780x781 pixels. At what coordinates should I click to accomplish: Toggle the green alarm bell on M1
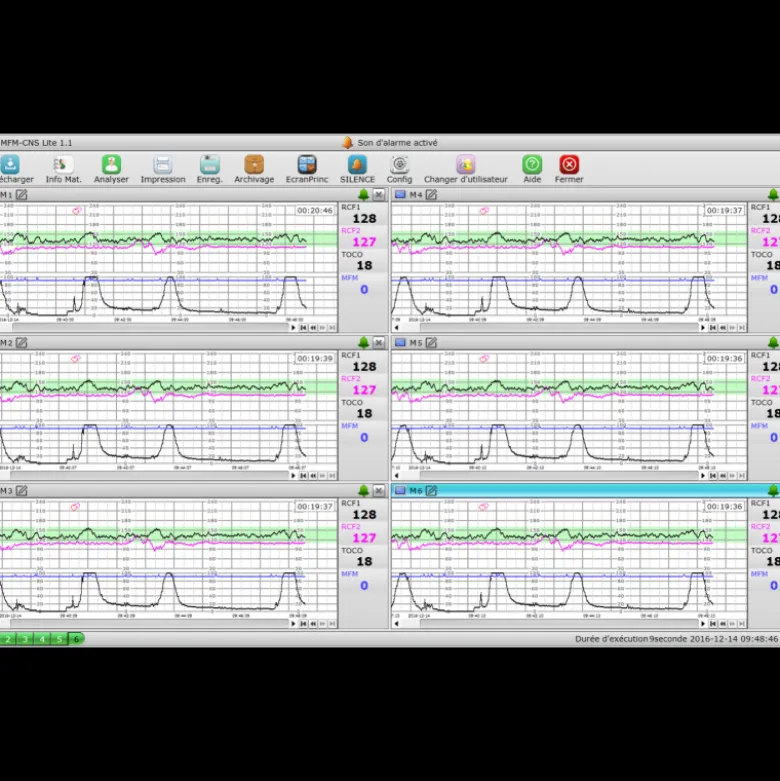point(364,195)
